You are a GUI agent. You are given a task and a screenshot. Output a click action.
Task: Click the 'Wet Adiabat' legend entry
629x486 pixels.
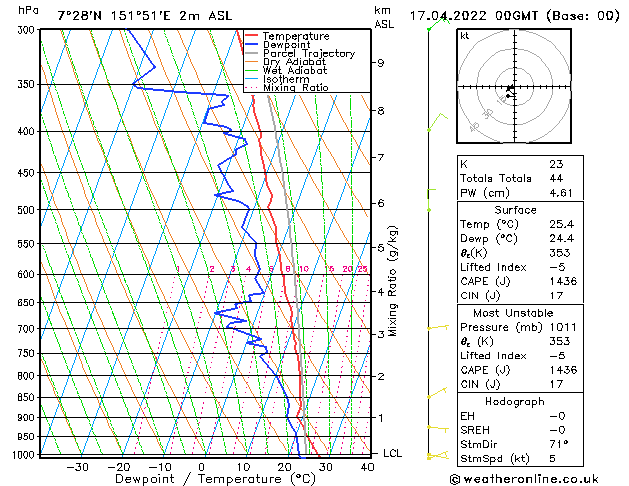[295, 70]
